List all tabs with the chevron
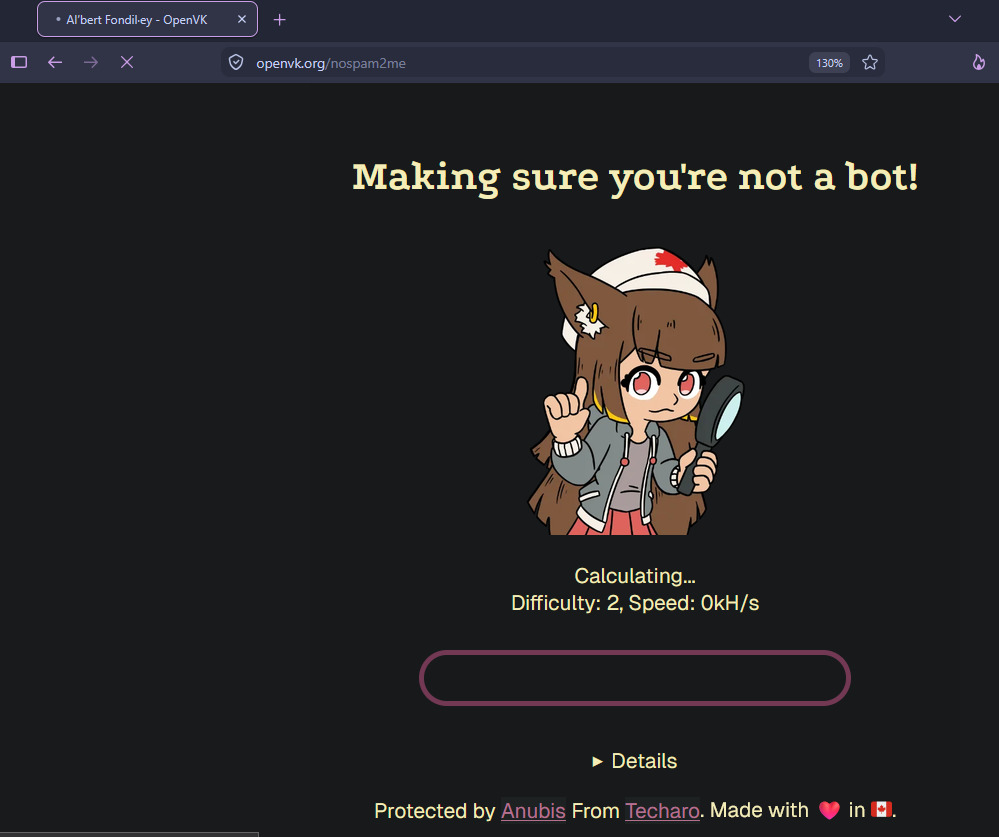This screenshot has height=837, width=999. click(x=954, y=19)
